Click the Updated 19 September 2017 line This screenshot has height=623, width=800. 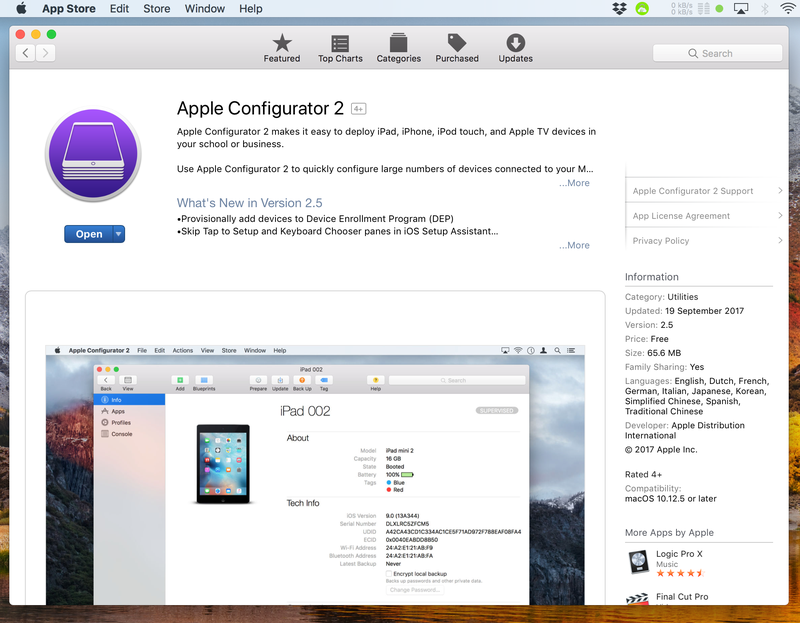[x=684, y=311]
